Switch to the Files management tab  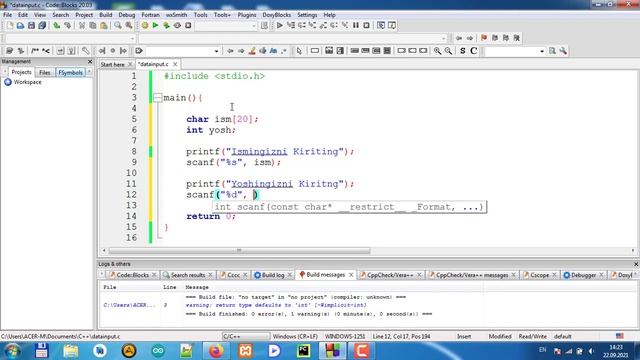(44, 73)
